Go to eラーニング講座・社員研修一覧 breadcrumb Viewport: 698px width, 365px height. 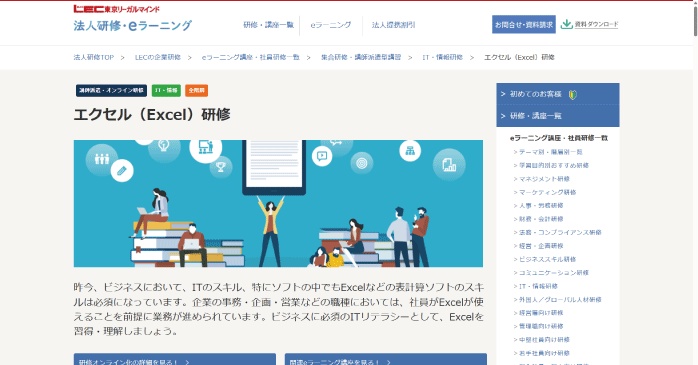click(251, 57)
